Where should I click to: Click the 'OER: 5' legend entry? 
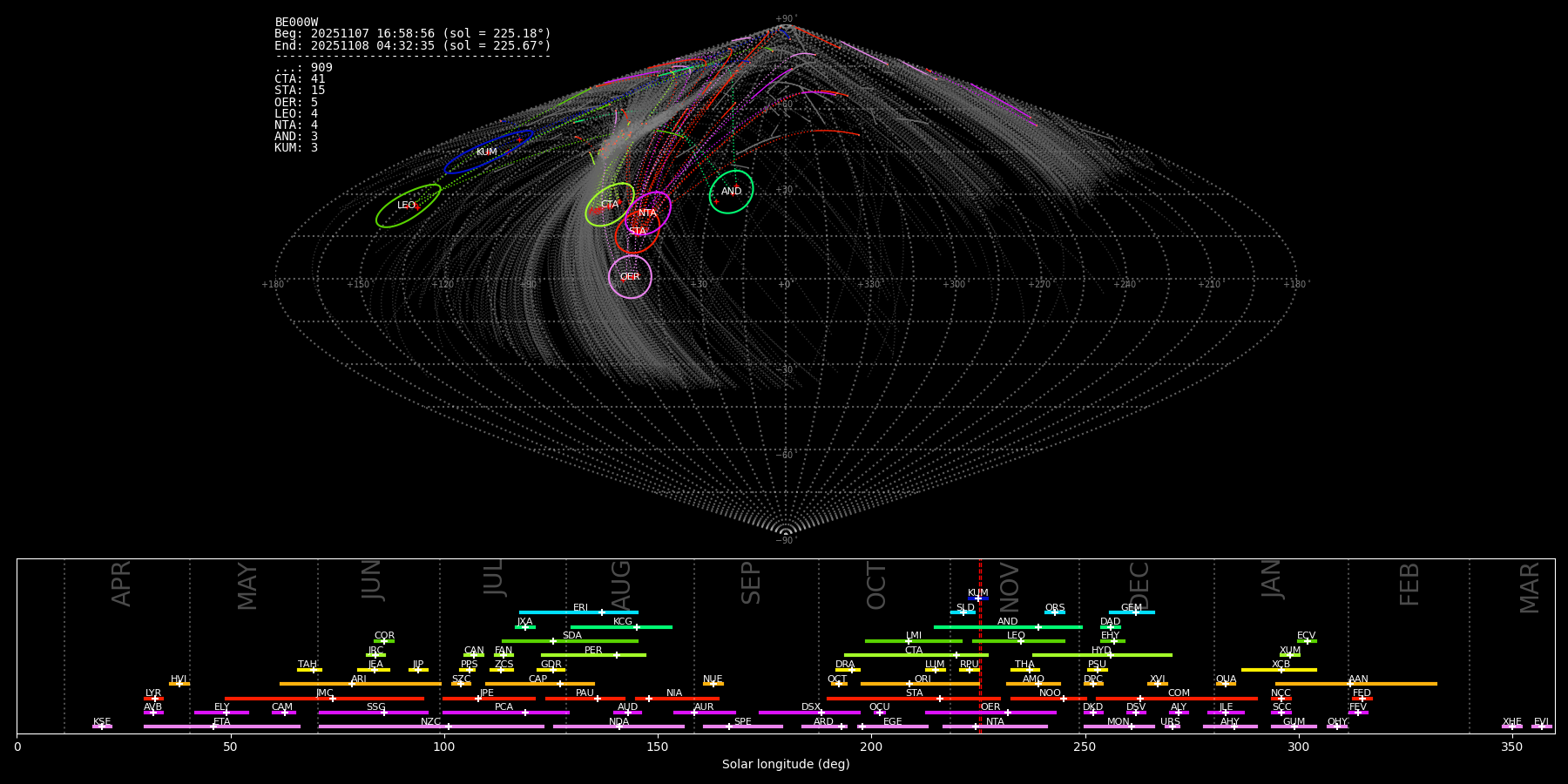(296, 103)
